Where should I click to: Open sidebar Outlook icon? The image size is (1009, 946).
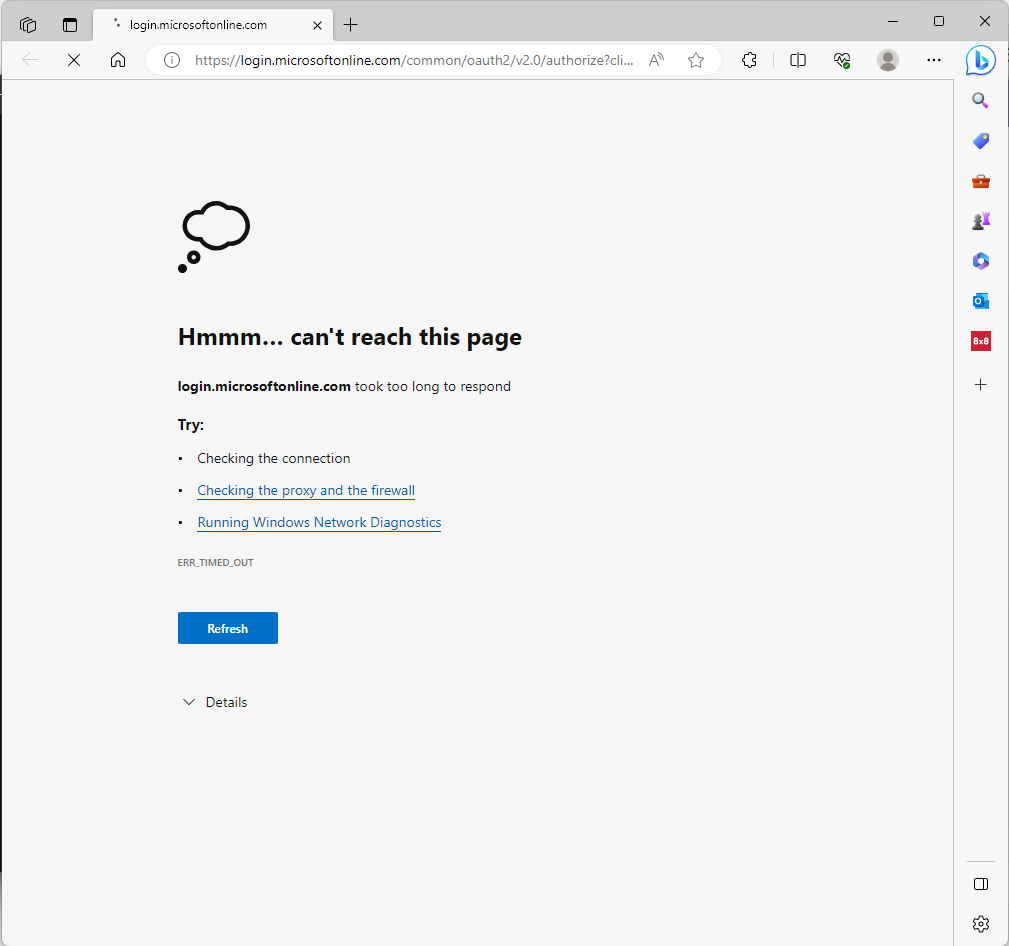pos(981,301)
